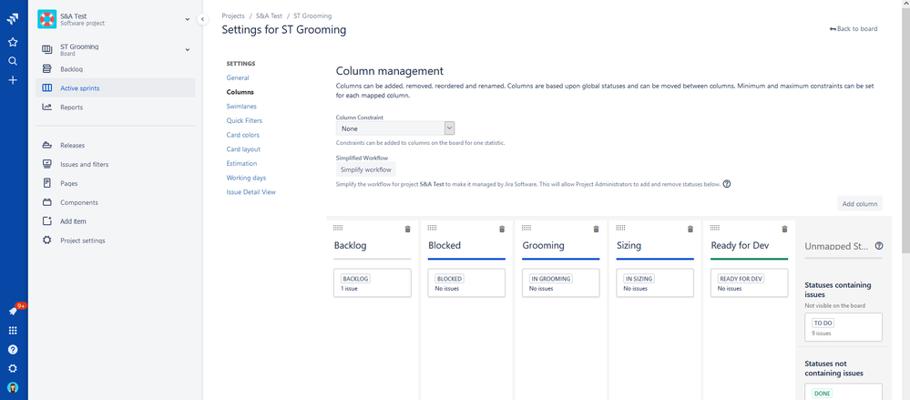
Task: Go back to board link
Action: (x=853, y=28)
